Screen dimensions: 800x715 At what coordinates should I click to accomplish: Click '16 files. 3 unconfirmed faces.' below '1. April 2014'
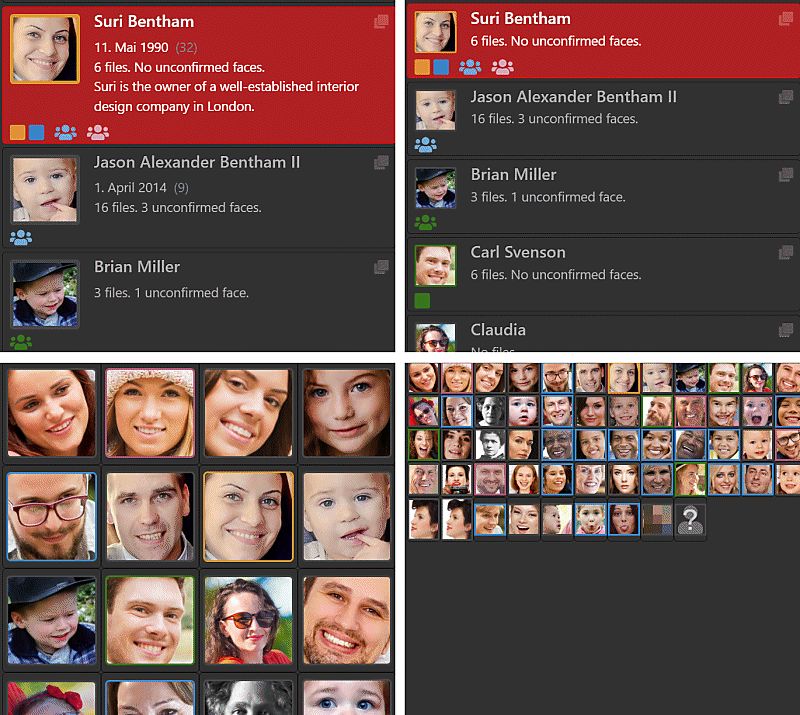(178, 208)
